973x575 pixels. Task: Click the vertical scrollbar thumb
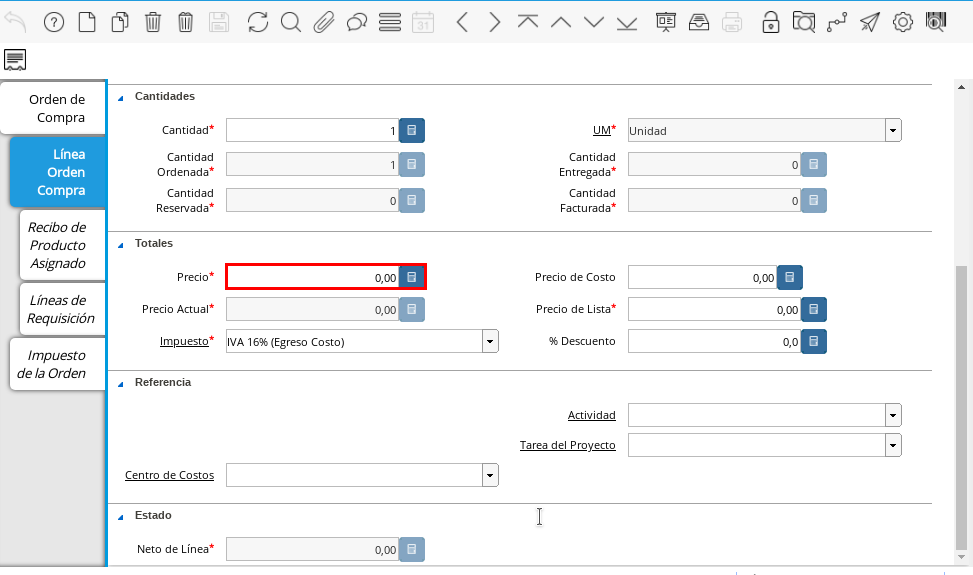[961, 408]
